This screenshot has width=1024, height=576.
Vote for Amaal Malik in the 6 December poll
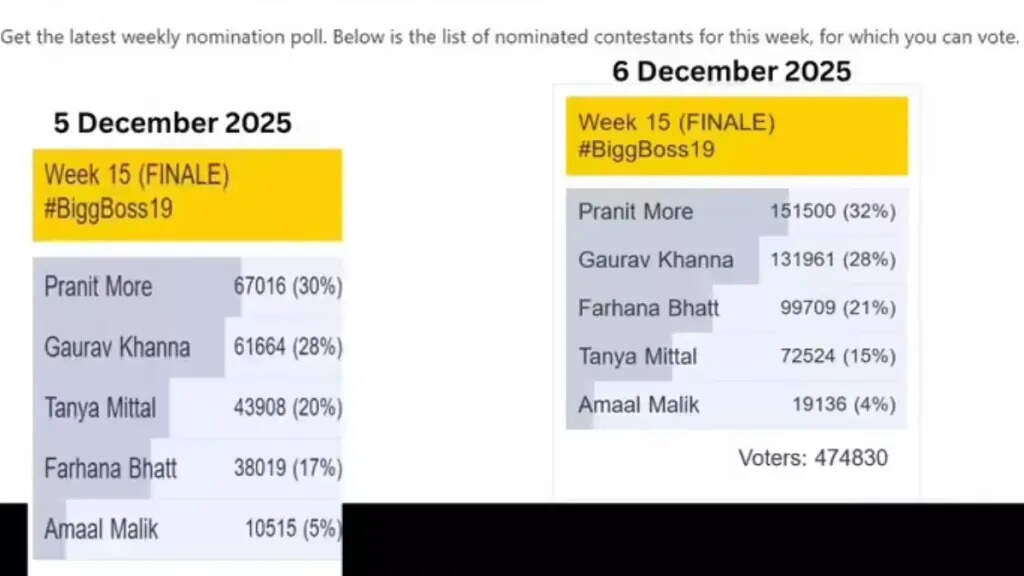638,405
